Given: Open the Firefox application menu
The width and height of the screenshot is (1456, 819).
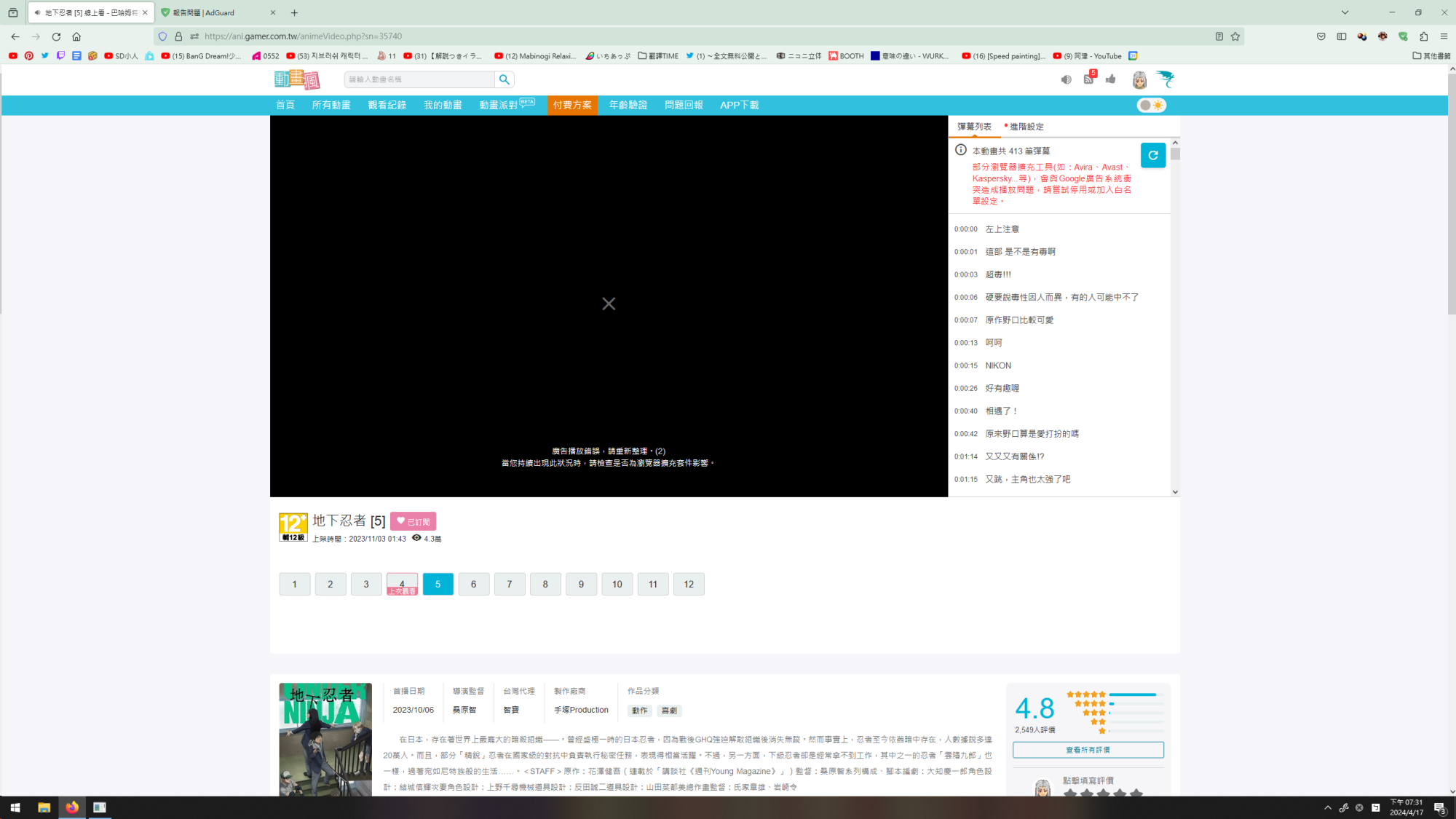Looking at the screenshot, I should [1444, 36].
